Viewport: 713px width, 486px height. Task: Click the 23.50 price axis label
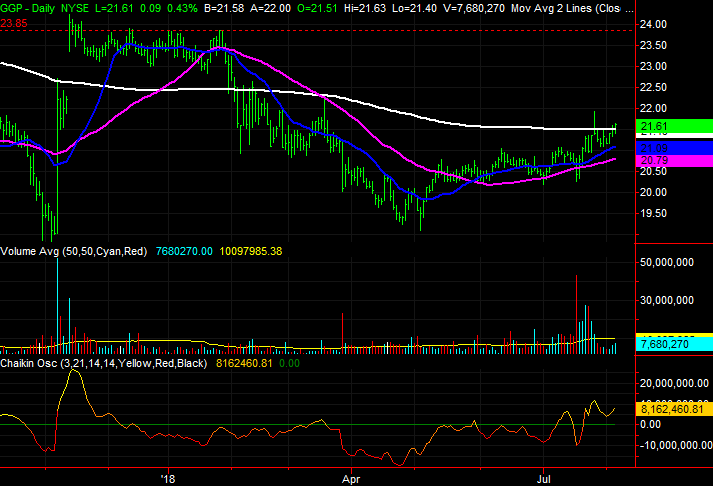653,45
